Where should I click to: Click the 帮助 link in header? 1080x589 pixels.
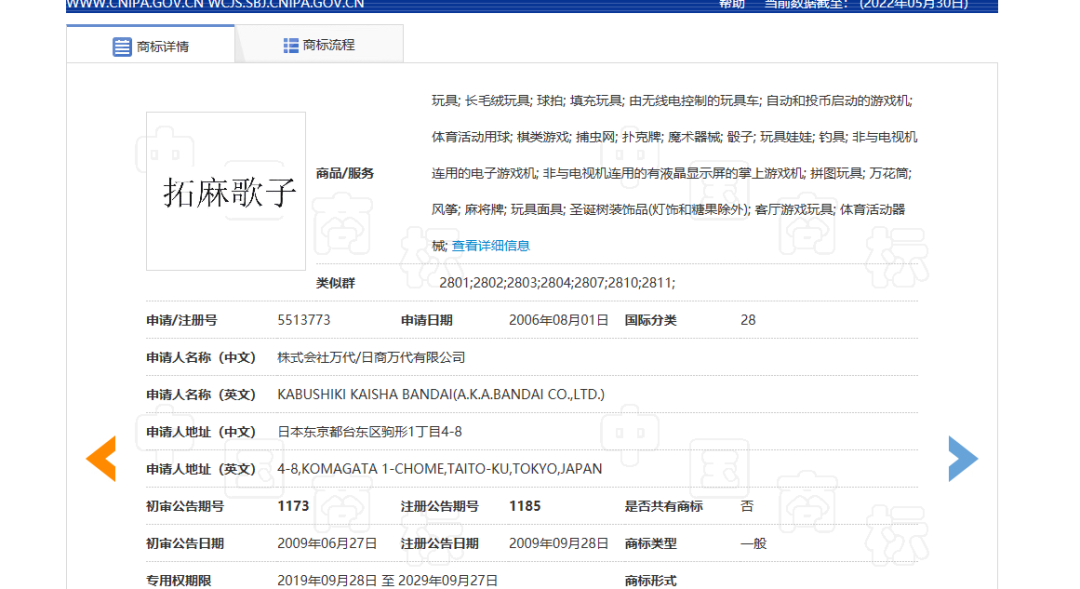click(731, 5)
